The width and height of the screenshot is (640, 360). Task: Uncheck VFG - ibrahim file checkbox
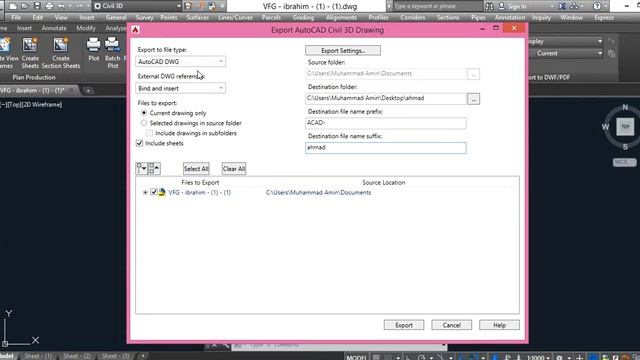[x=154, y=192]
